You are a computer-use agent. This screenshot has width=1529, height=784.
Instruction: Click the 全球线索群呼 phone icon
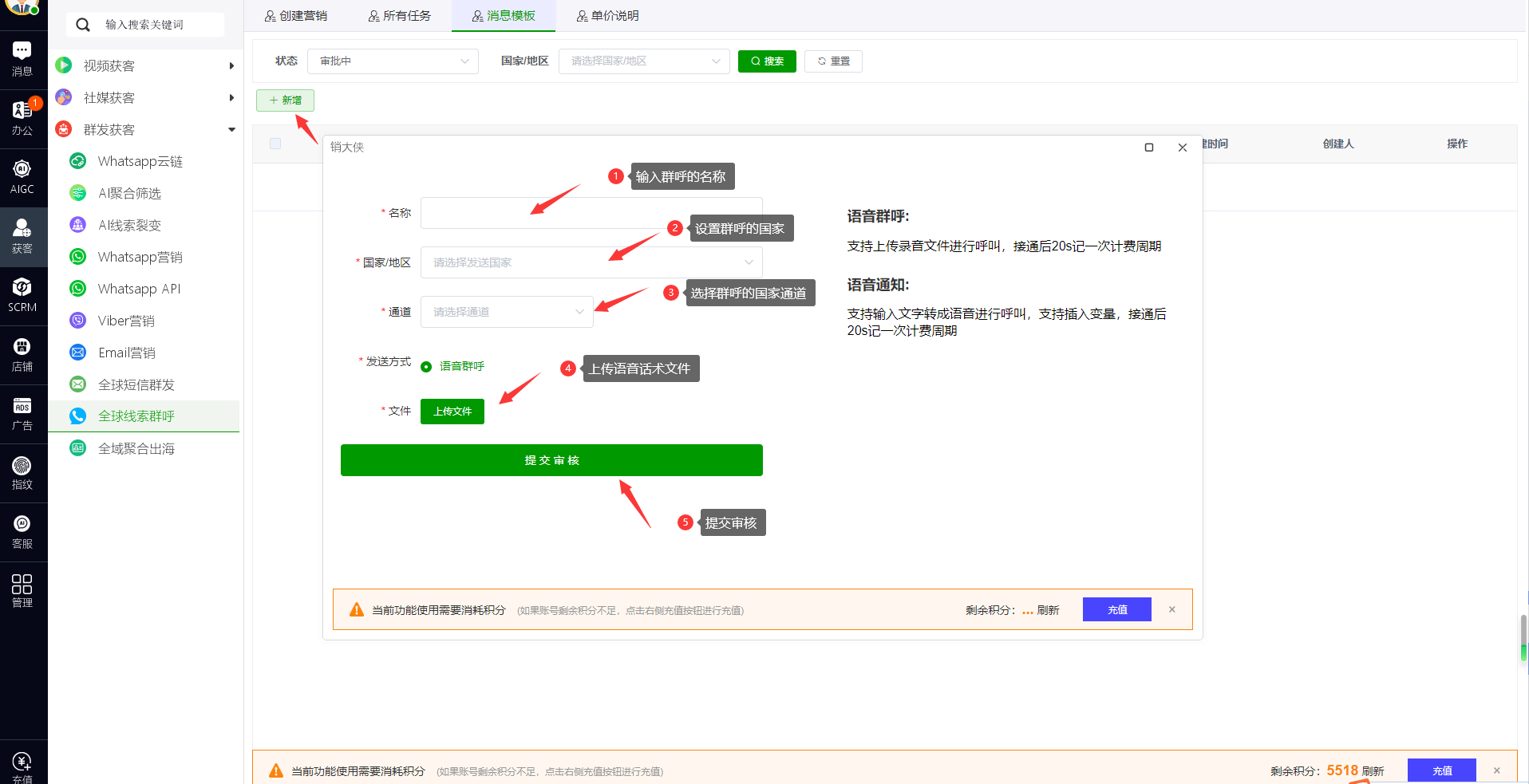pos(77,416)
